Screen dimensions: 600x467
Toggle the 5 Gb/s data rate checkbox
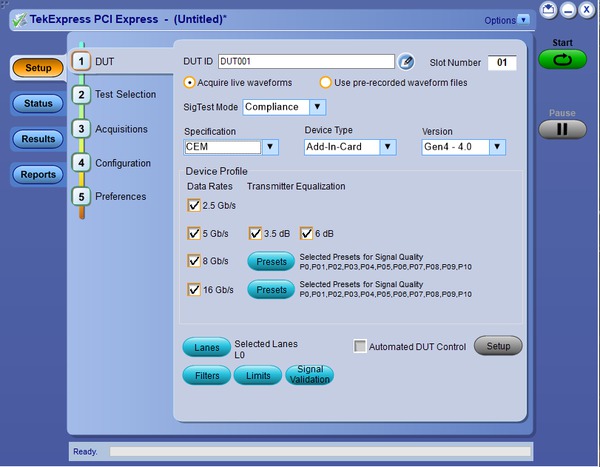pyautogui.click(x=194, y=234)
